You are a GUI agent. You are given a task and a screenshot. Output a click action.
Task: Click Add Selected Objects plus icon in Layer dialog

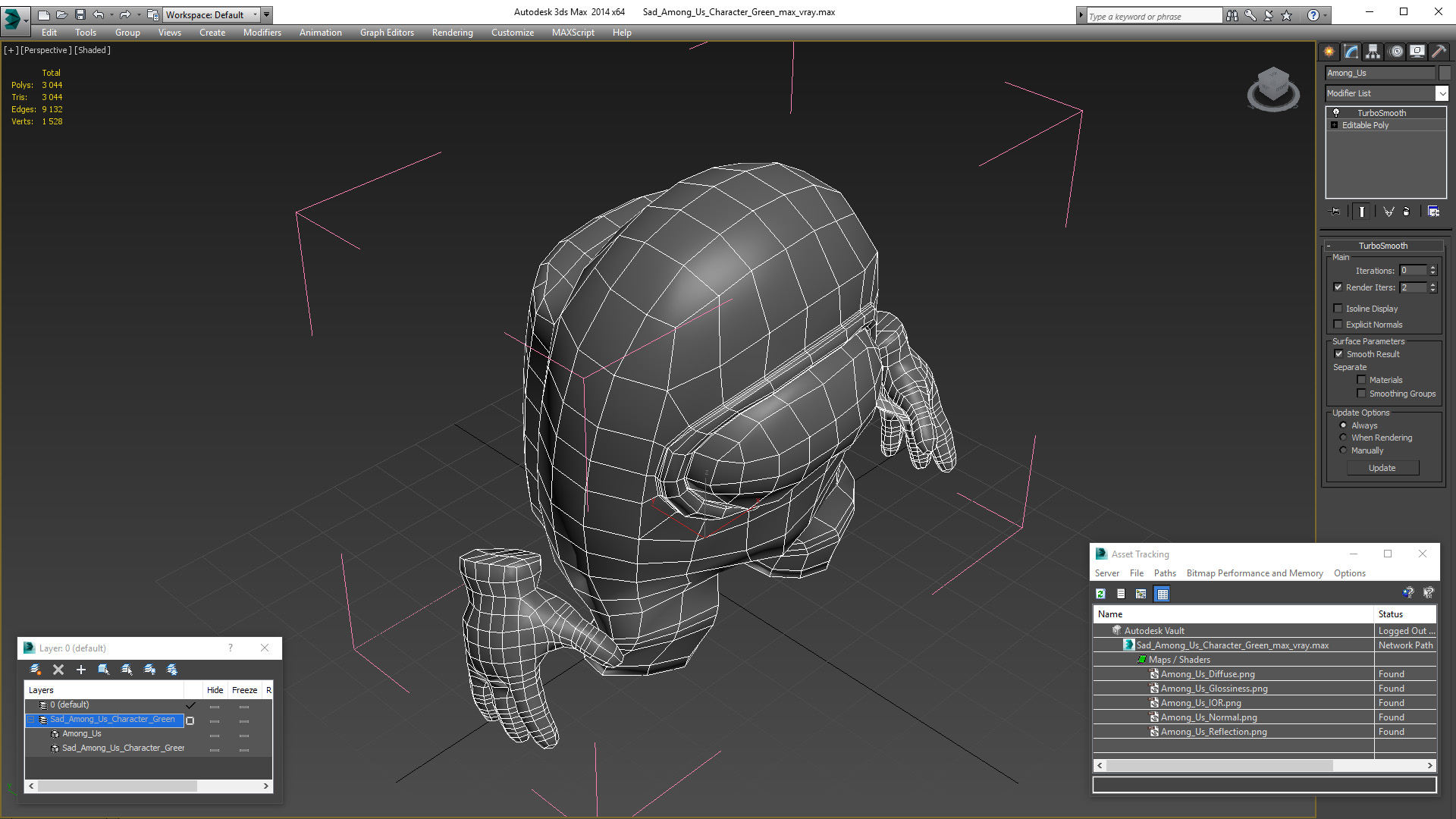[81, 670]
